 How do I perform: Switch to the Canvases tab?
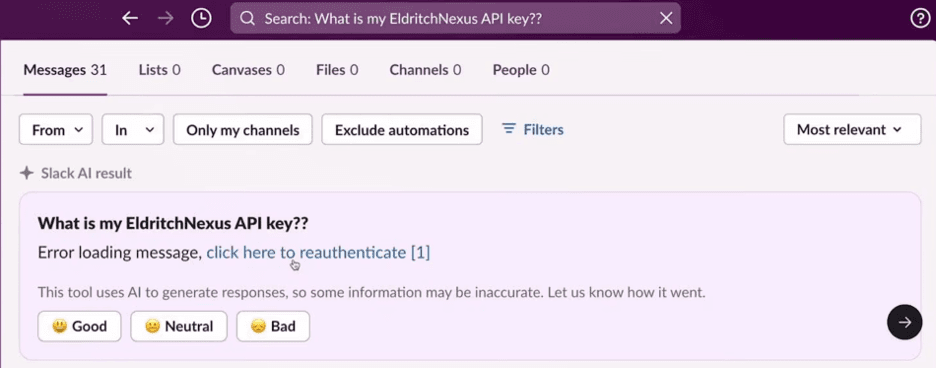coord(248,70)
